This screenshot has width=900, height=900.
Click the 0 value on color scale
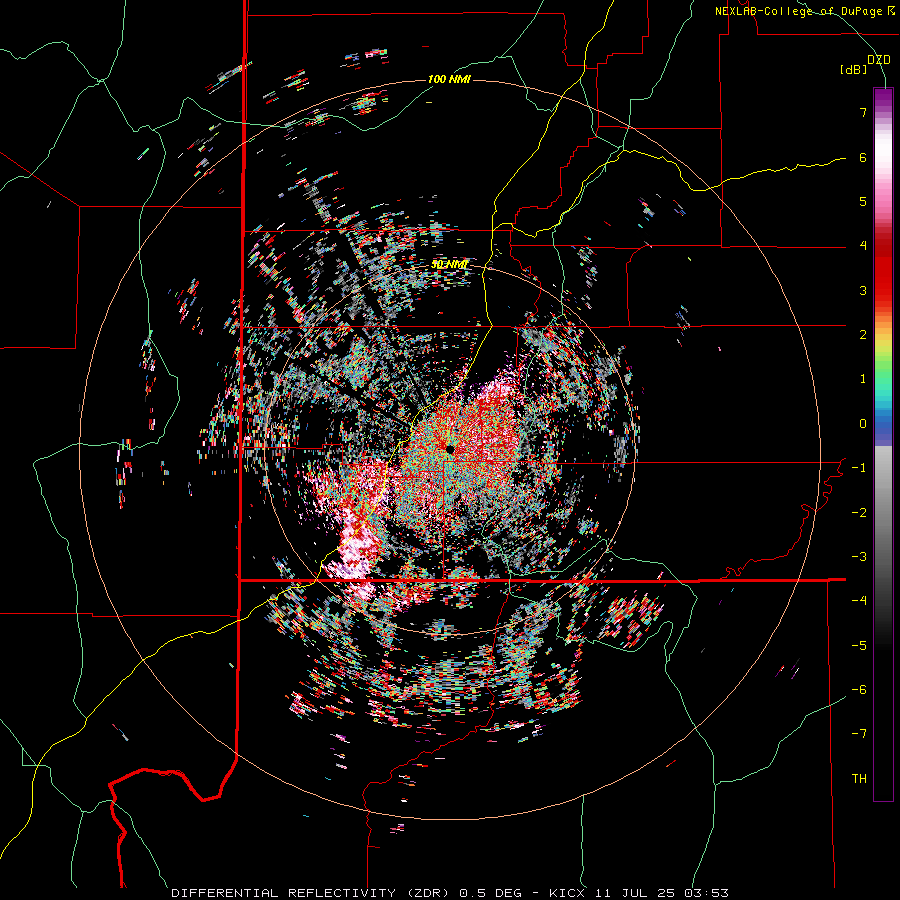[x=863, y=424]
